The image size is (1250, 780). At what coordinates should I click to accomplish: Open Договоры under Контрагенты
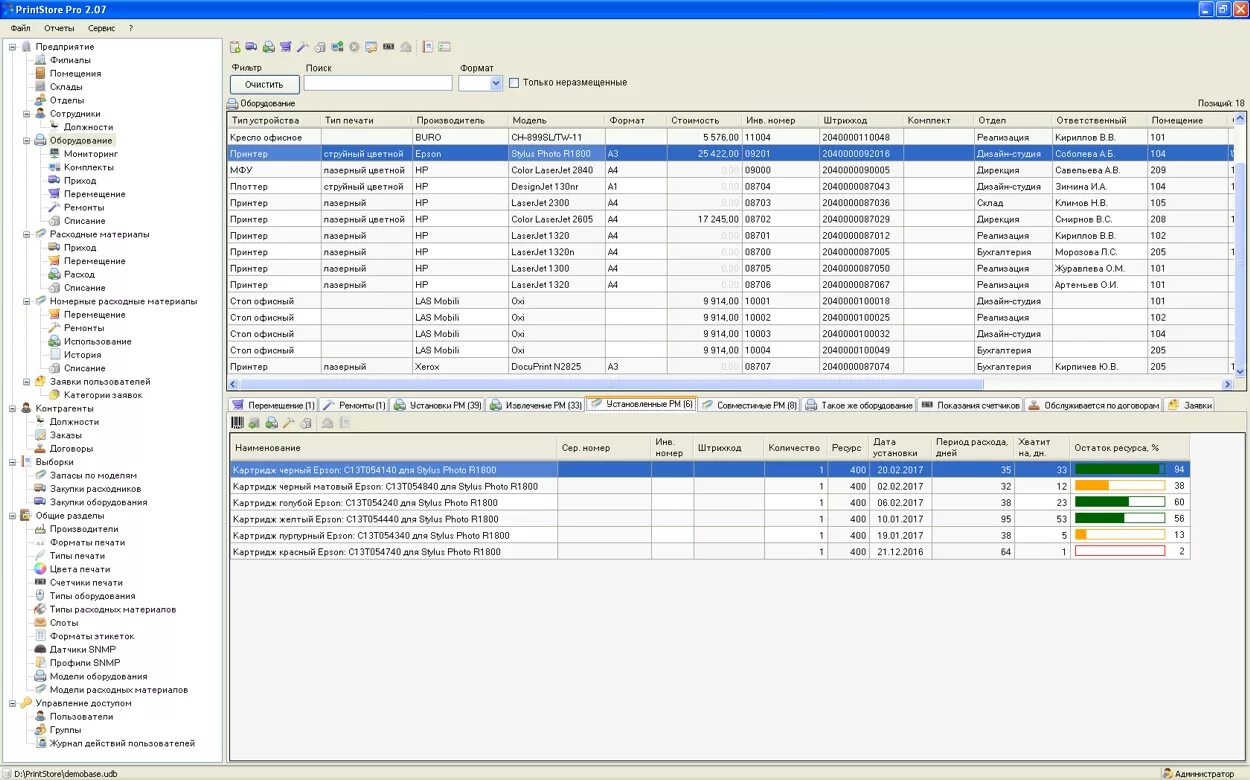coord(72,448)
